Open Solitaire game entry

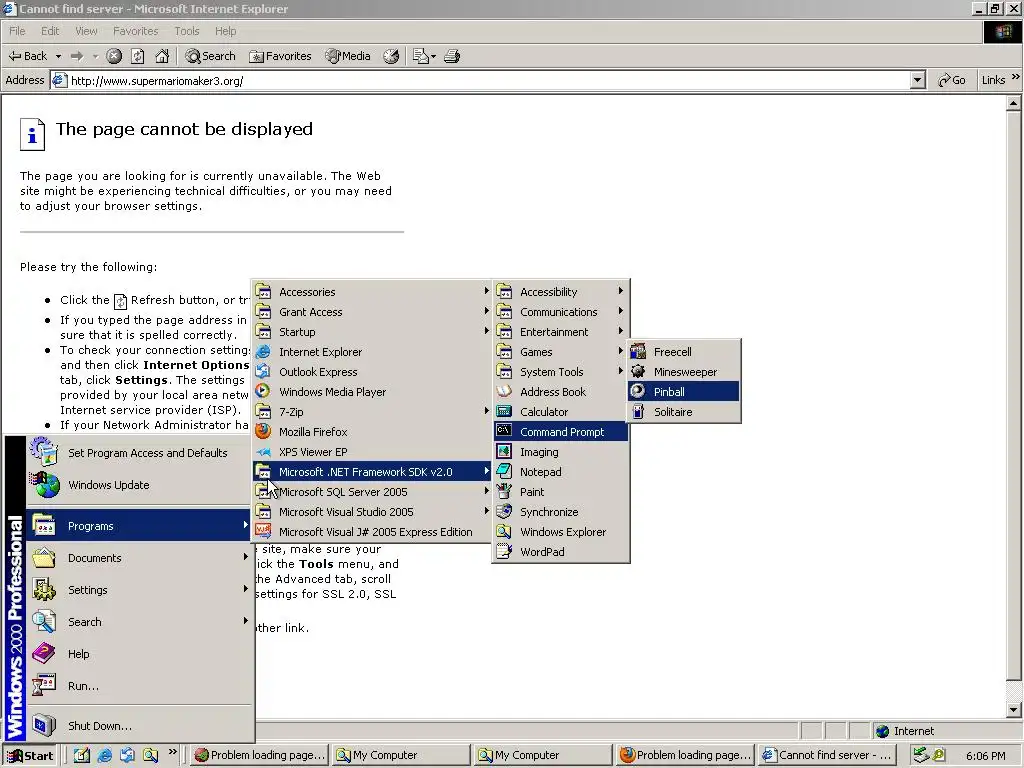(x=683, y=412)
